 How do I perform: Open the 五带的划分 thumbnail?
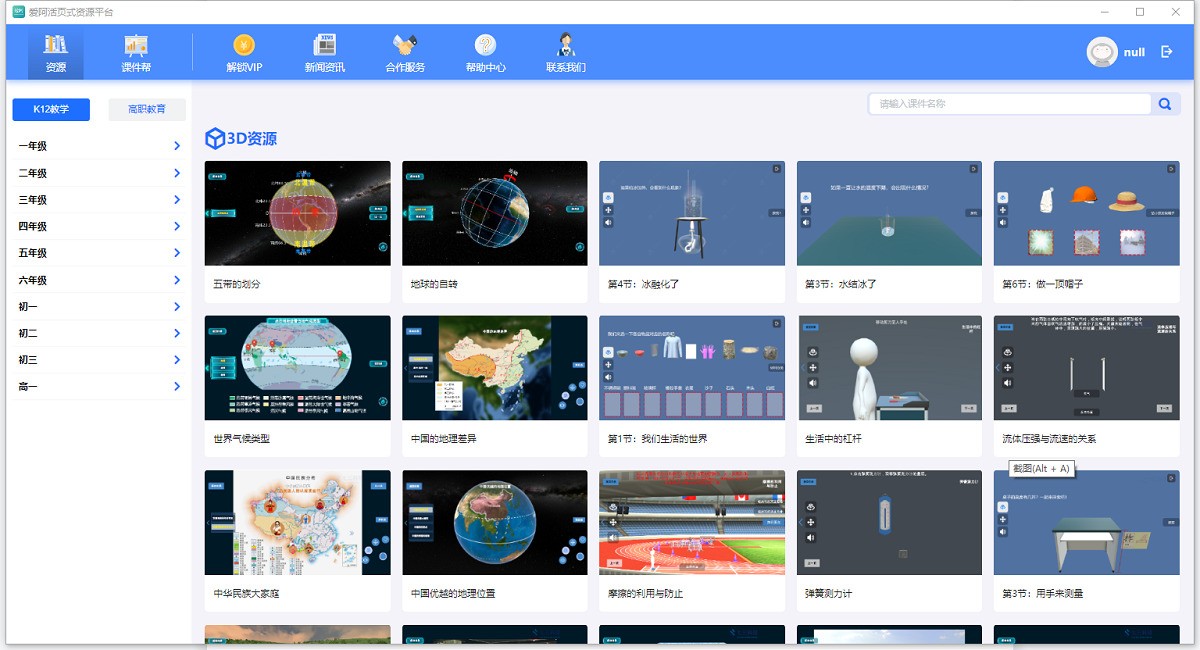point(297,213)
